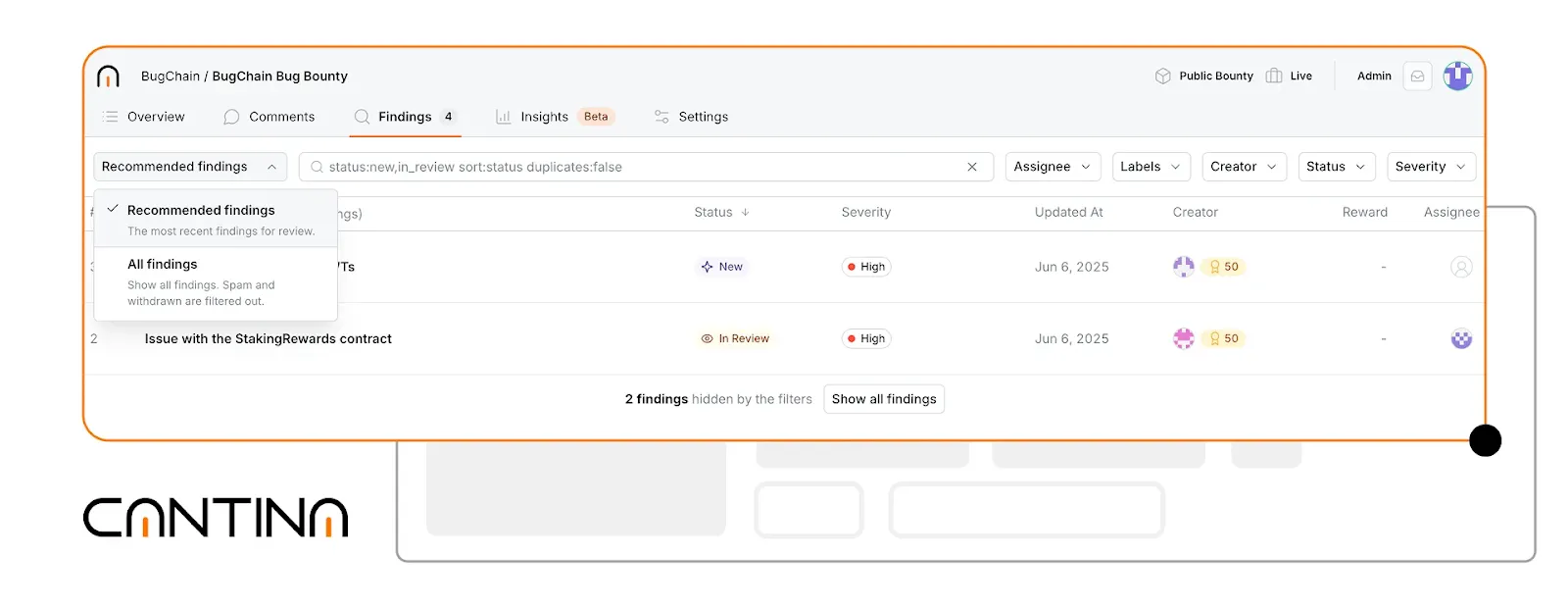Expand the Labels filter dropdown
This screenshot has width=1568, height=608.
tap(1151, 167)
